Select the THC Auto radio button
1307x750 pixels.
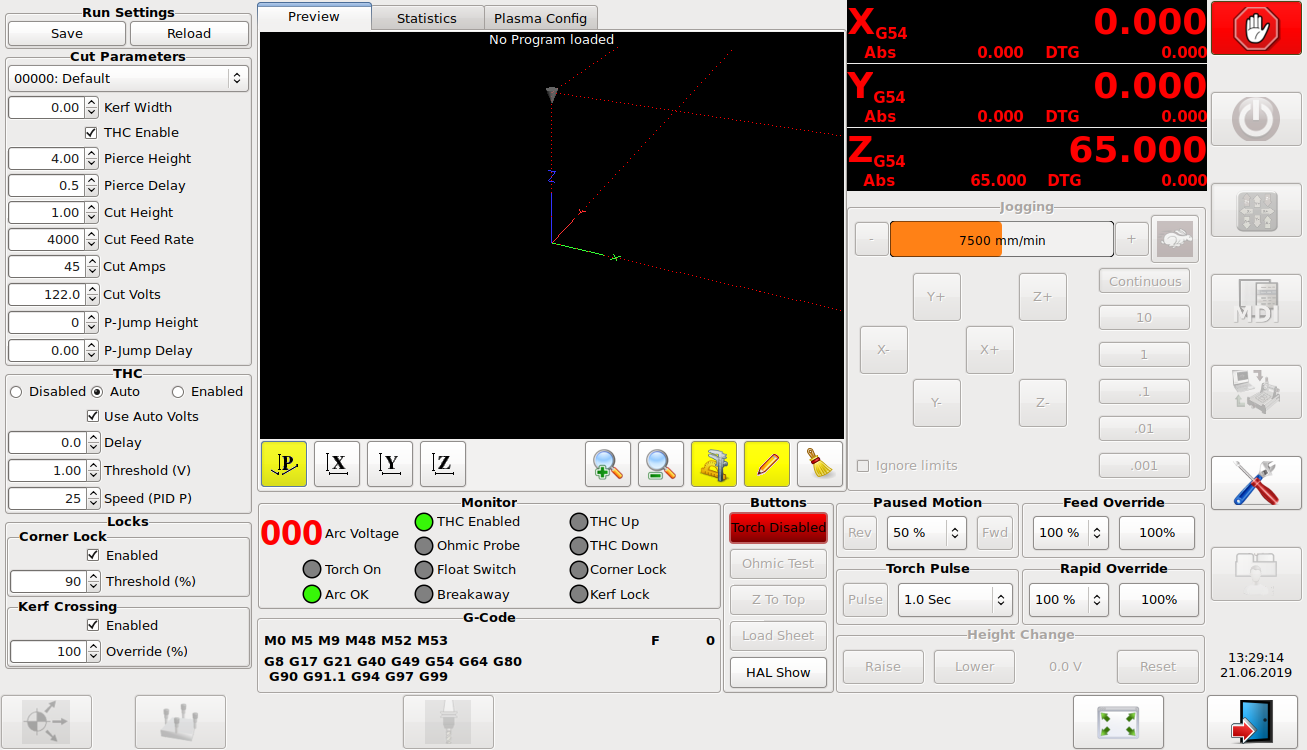click(97, 391)
